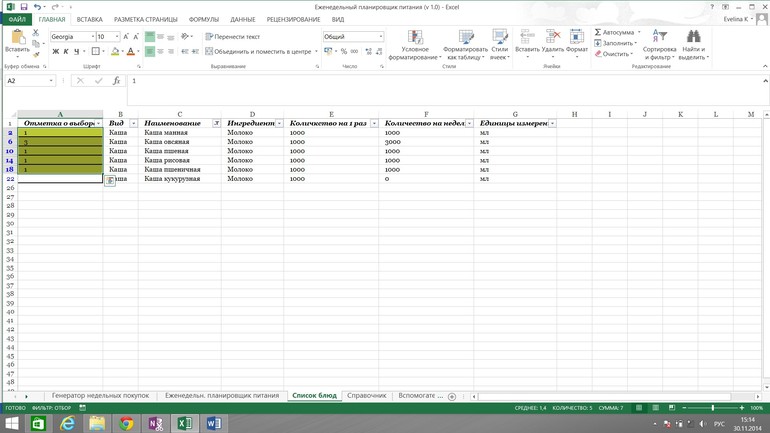
Task: Click the zoom slider in status bar
Action: [712, 408]
